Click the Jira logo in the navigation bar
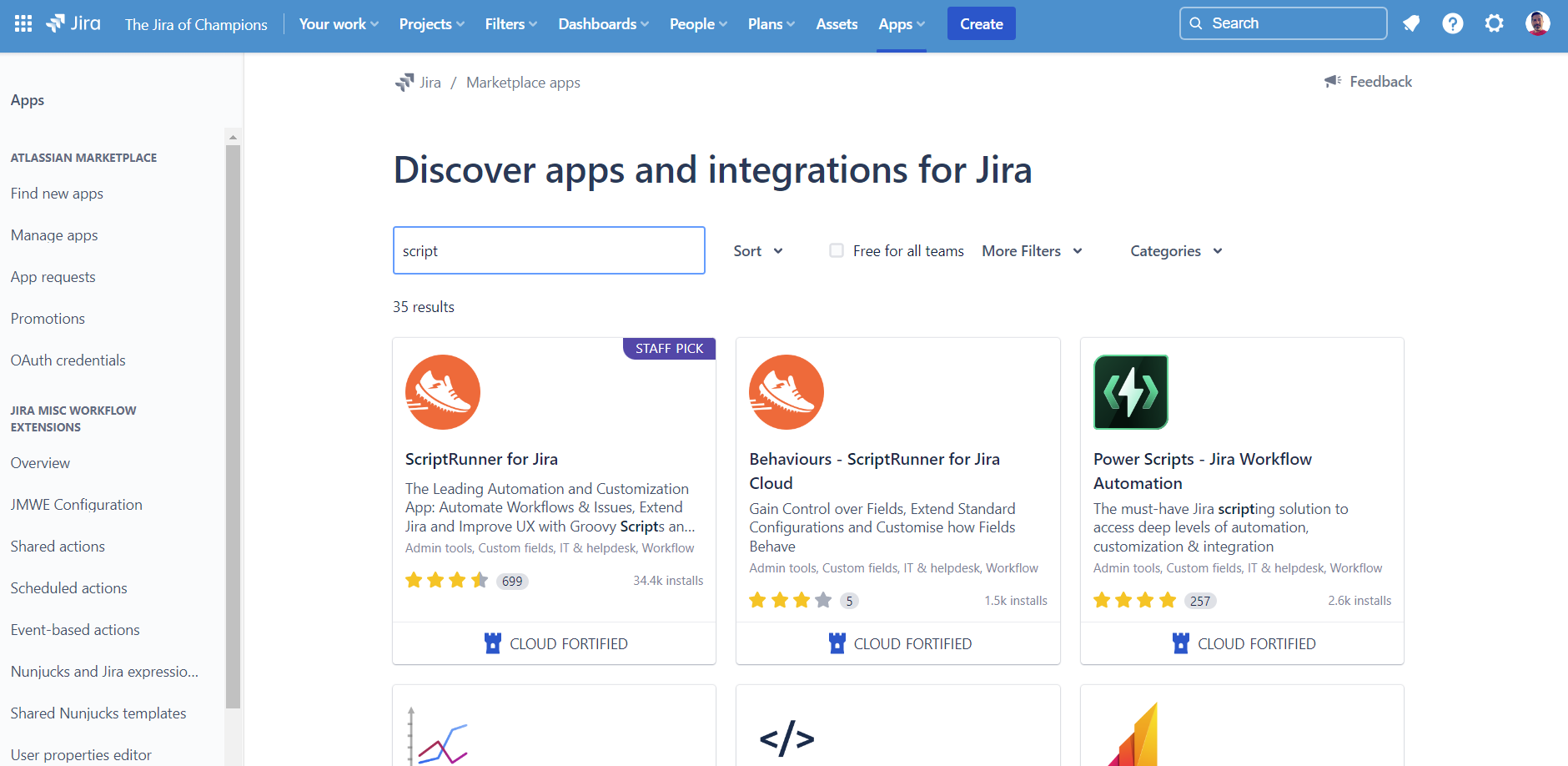1568x766 pixels. pyautogui.click(x=73, y=23)
